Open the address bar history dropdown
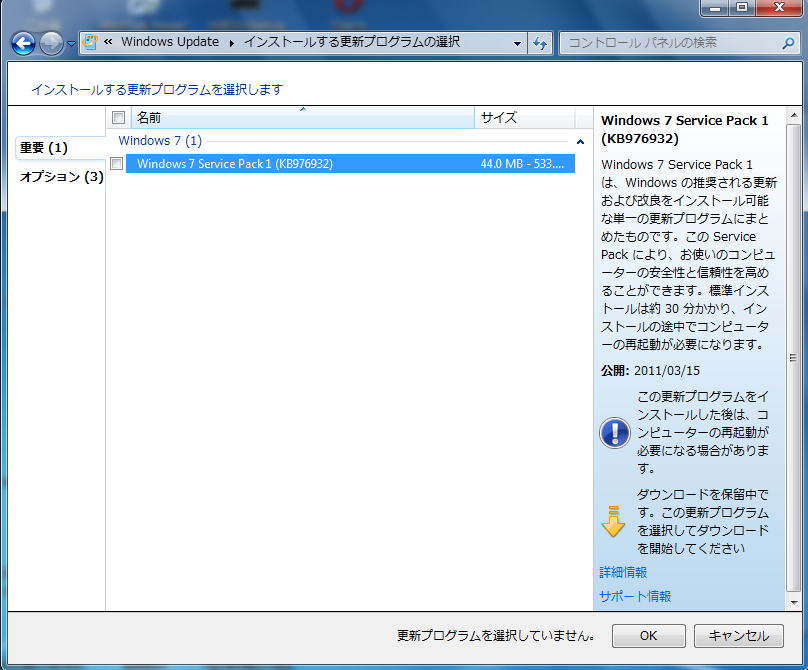This screenshot has width=808, height=670. pyautogui.click(x=517, y=43)
